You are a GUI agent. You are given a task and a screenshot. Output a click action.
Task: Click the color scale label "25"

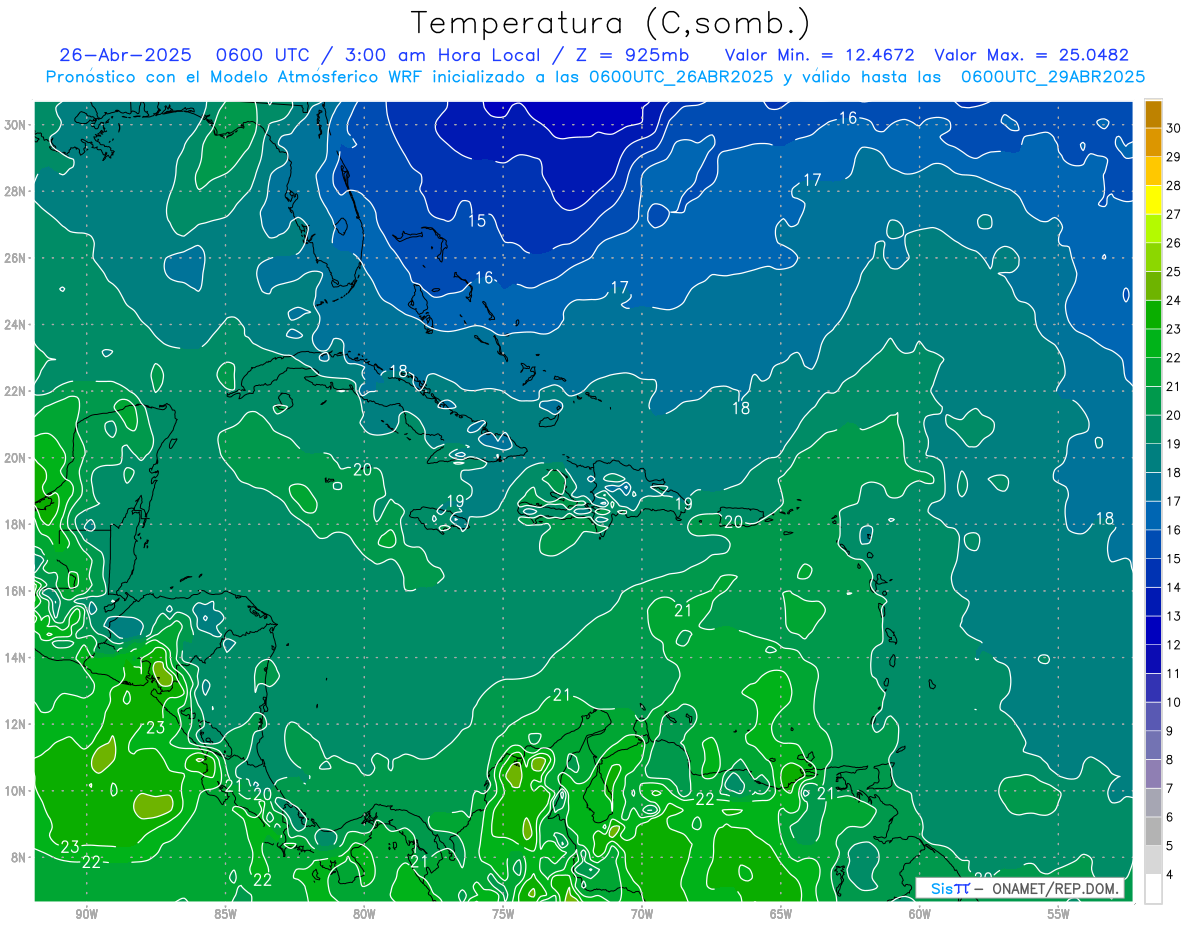1174,271
